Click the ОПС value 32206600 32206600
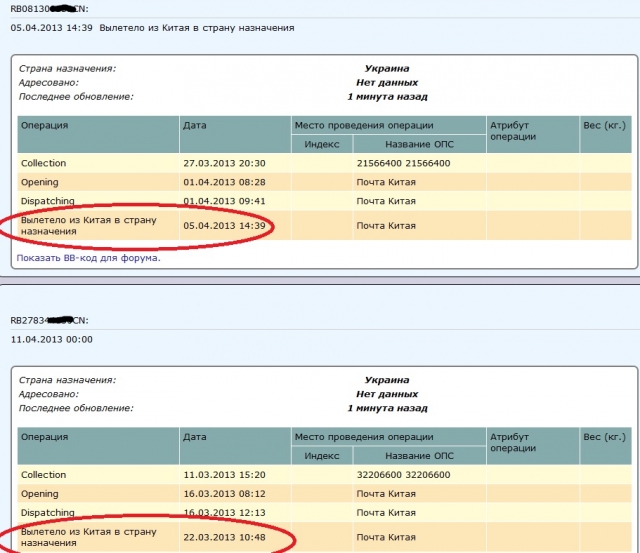Viewport: 640px width, 553px height. click(403, 475)
